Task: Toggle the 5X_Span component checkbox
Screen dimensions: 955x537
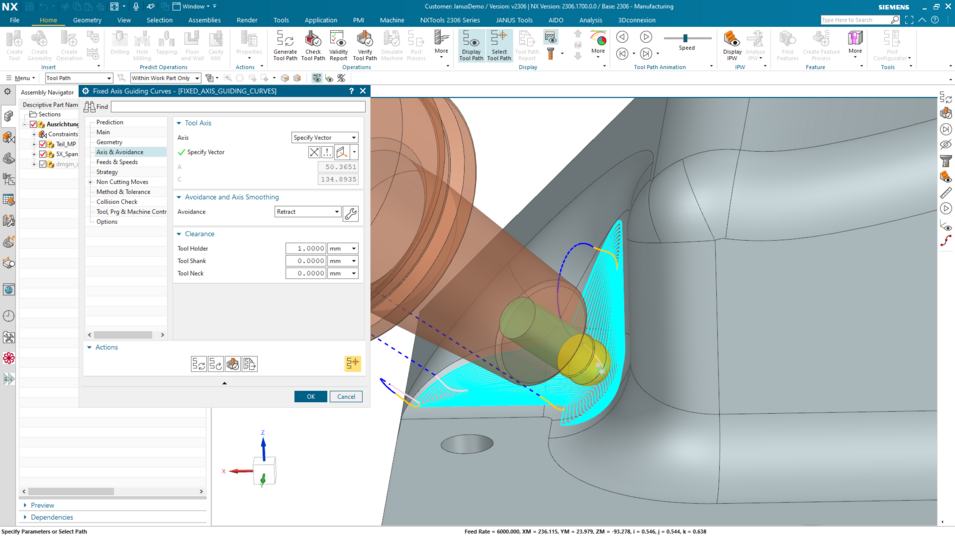Action: coord(43,154)
